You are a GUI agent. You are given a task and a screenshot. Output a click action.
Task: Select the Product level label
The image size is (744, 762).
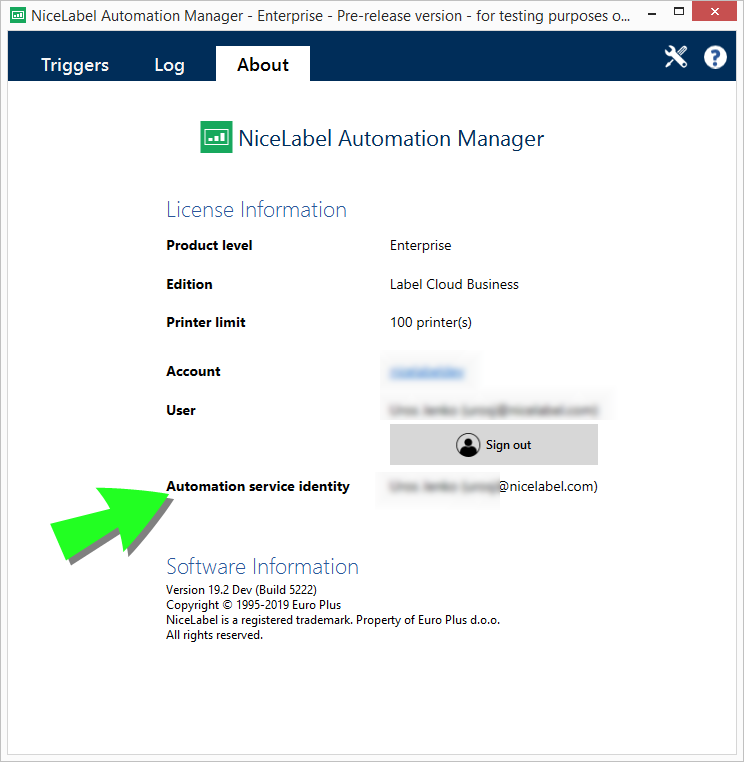click(x=209, y=246)
